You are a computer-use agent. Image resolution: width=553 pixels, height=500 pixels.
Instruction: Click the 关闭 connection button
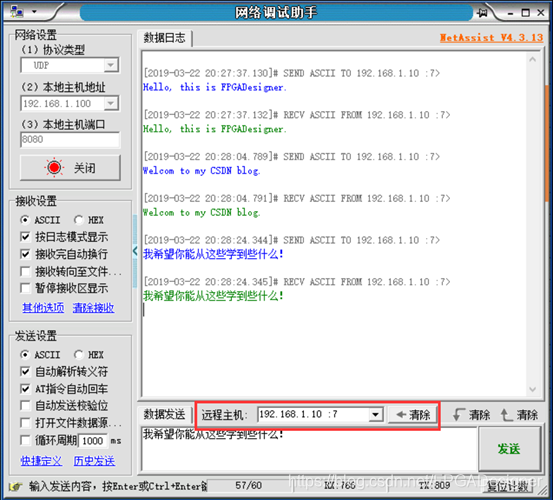click(70, 168)
